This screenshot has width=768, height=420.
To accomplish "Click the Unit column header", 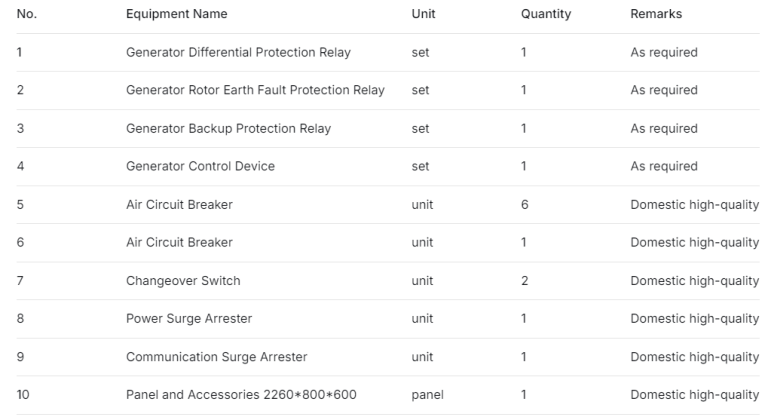I will 423,14.
